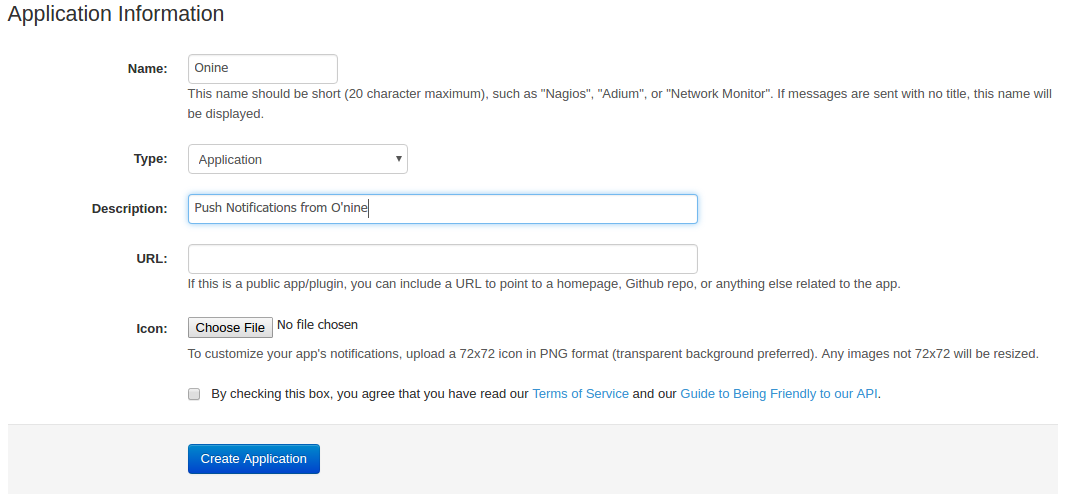Click the help text below the URL field
The width and height of the screenshot is (1066, 503).
coord(543,284)
